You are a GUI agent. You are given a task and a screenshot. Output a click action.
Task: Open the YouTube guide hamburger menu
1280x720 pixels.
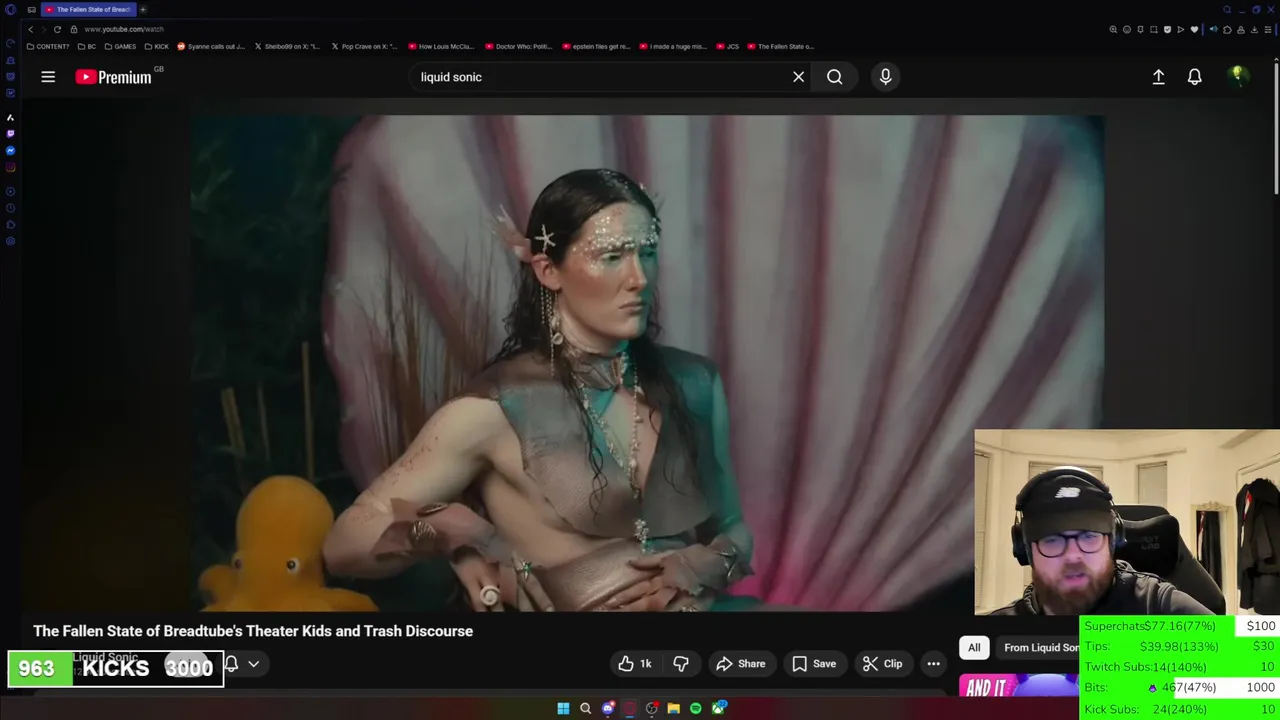point(48,77)
